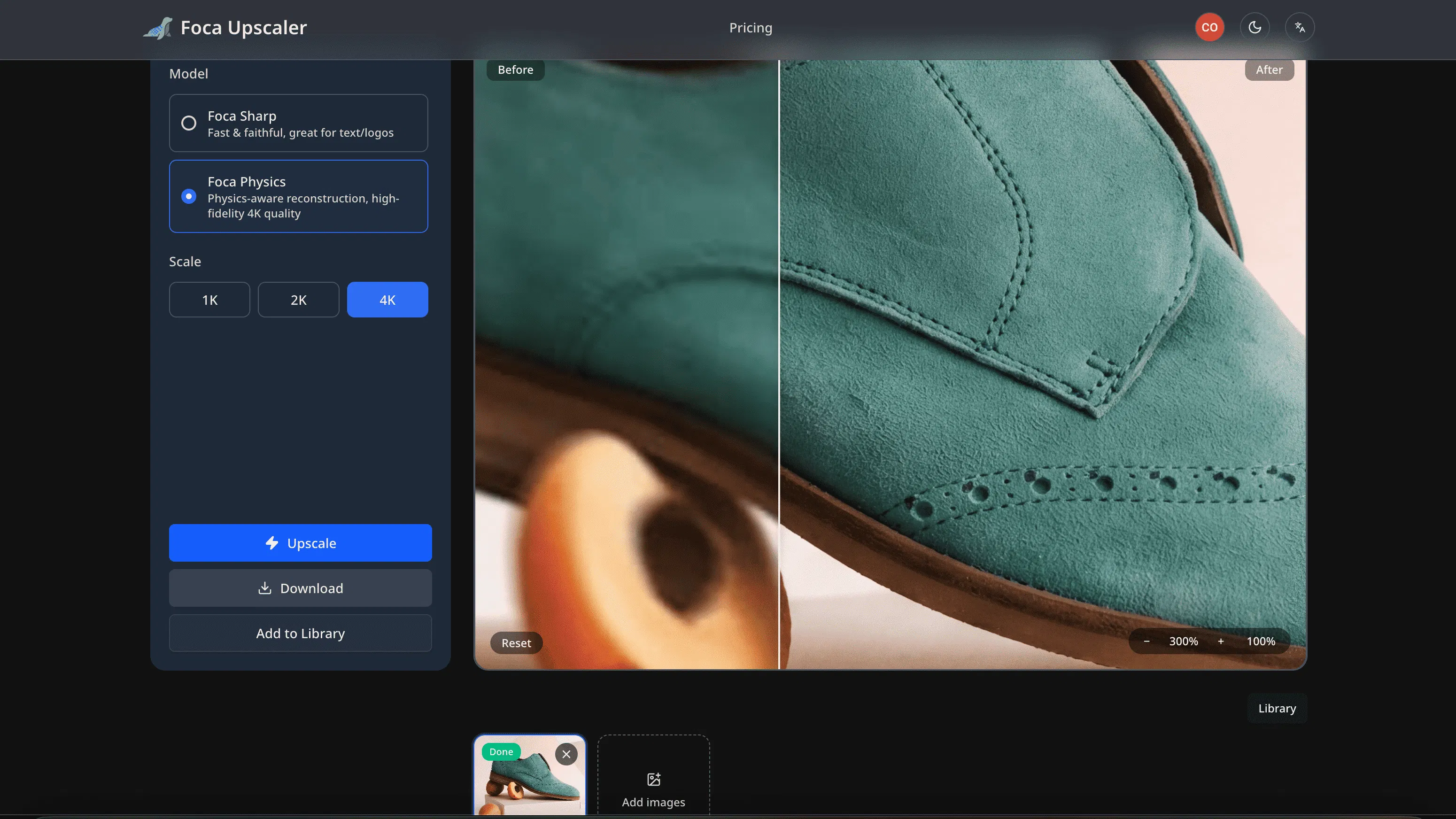Open the Pricing page
This screenshot has width=1456, height=819.
click(751, 27)
